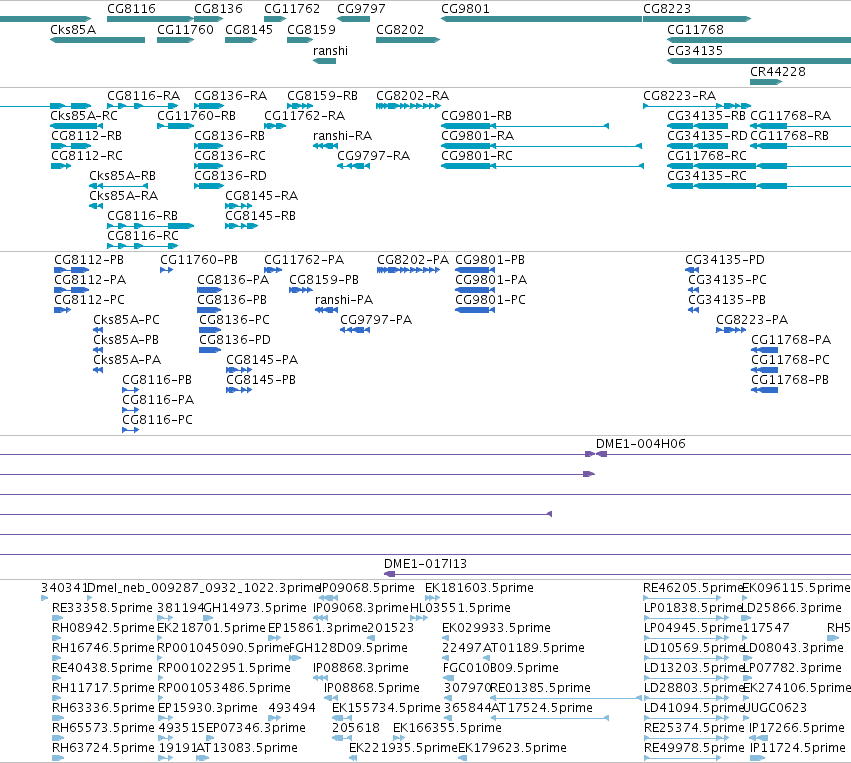Select the Cks85A-RC transcript label
851x763 pixels.
[x=84, y=116]
